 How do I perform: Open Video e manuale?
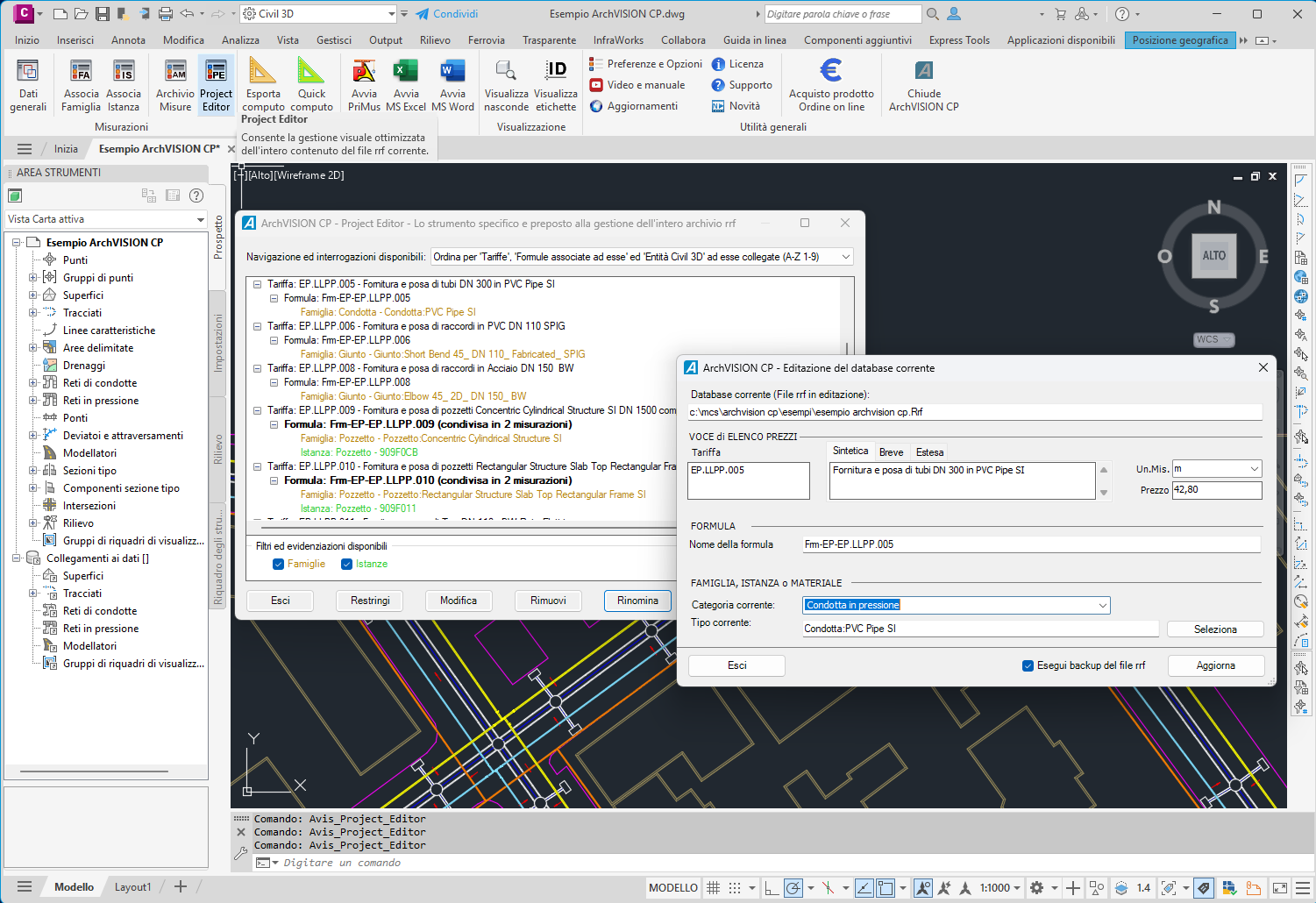pos(637,85)
